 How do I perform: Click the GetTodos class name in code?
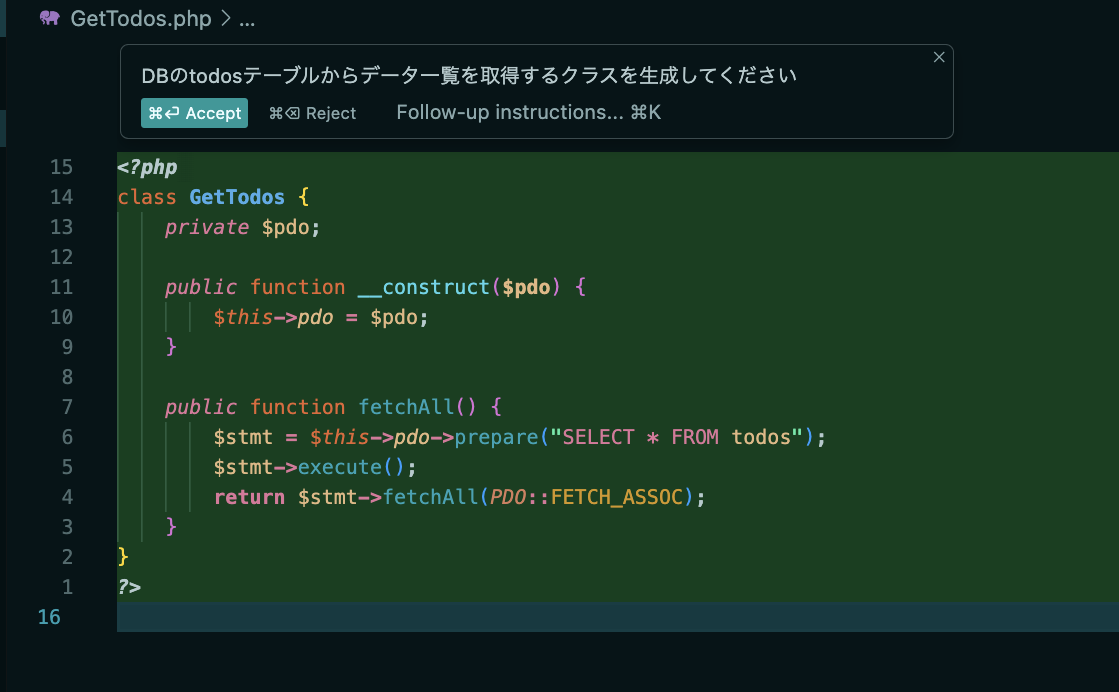coord(236,196)
